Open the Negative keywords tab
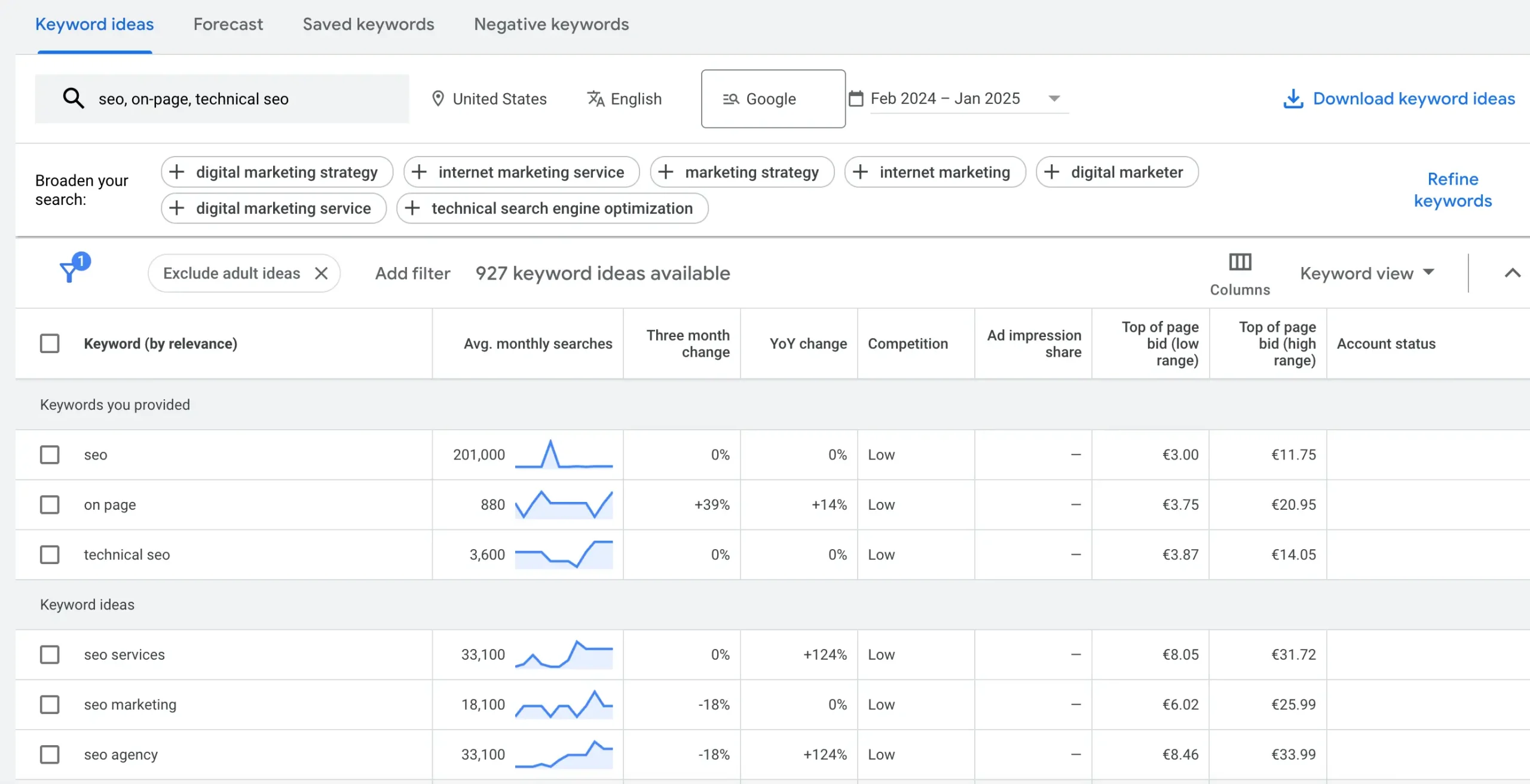 pos(551,24)
